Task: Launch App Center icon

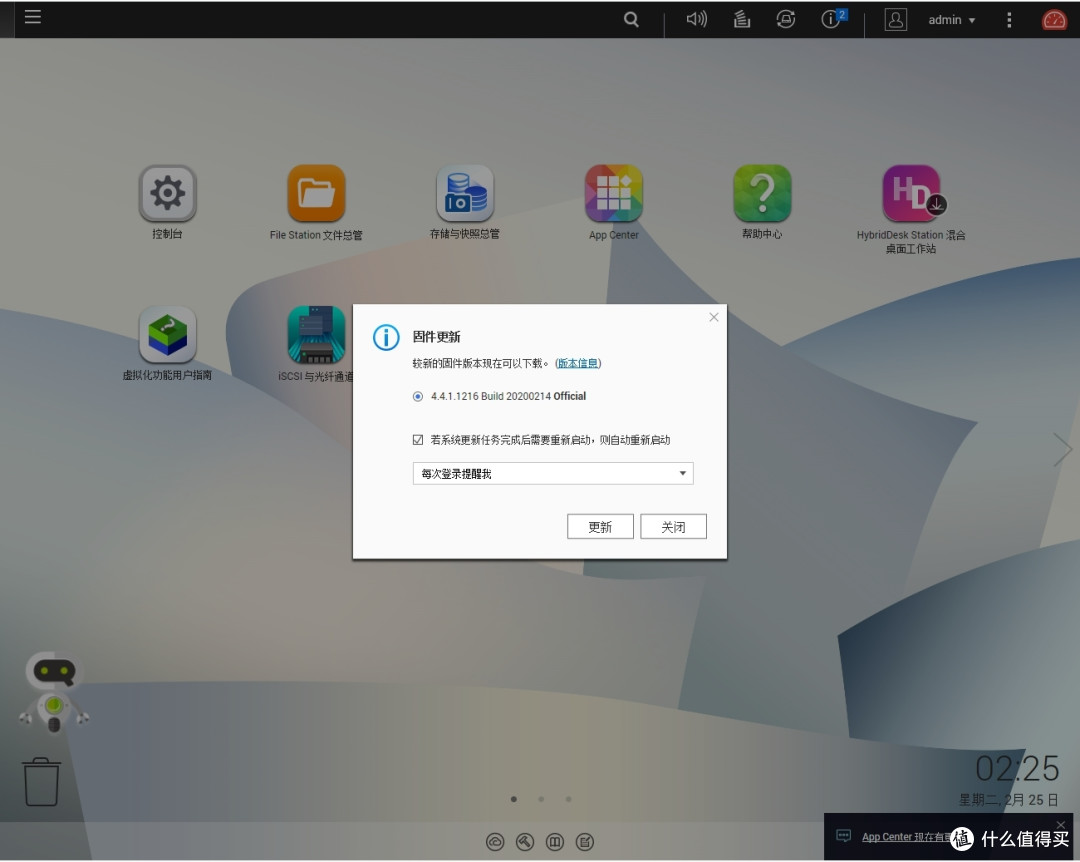Action: pyautogui.click(x=614, y=193)
